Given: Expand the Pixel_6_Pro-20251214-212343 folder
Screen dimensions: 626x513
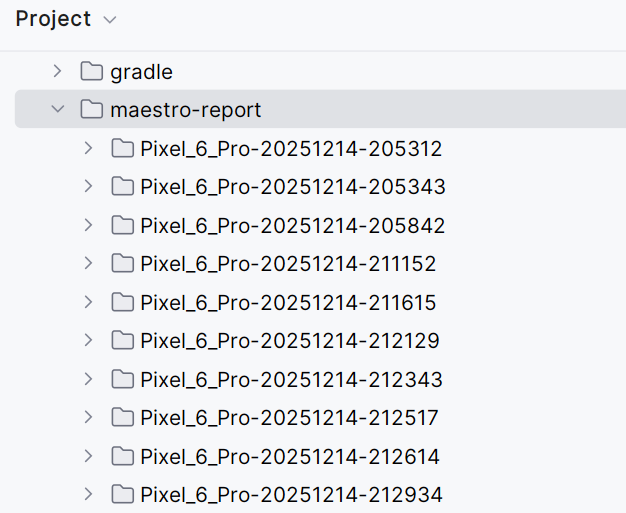Looking at the screenshot, I should [x=88, y=379].
